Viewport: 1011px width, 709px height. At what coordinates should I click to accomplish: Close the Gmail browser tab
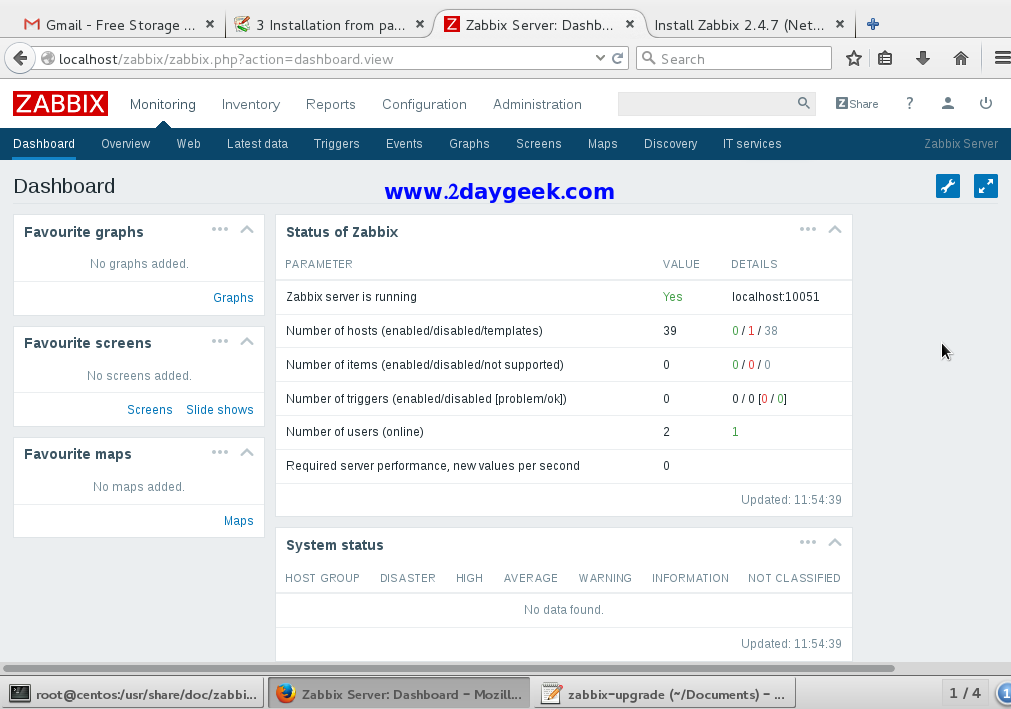pos(210,24)
